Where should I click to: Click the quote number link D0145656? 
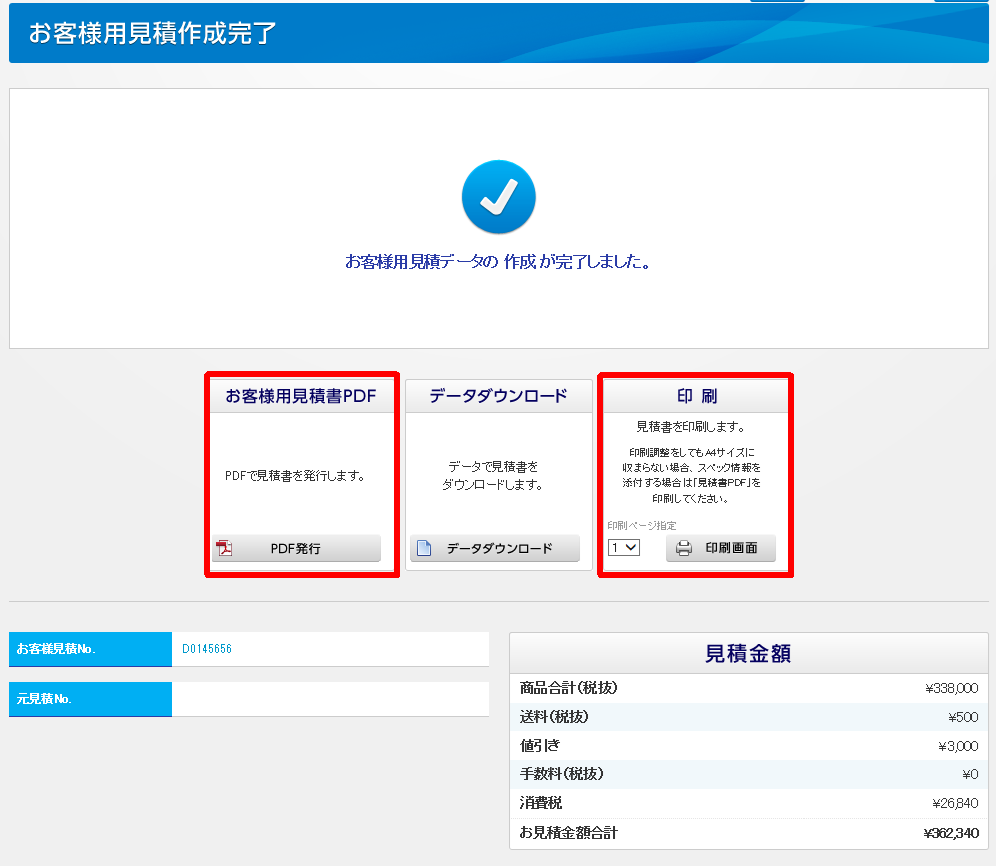pos(207,649)
